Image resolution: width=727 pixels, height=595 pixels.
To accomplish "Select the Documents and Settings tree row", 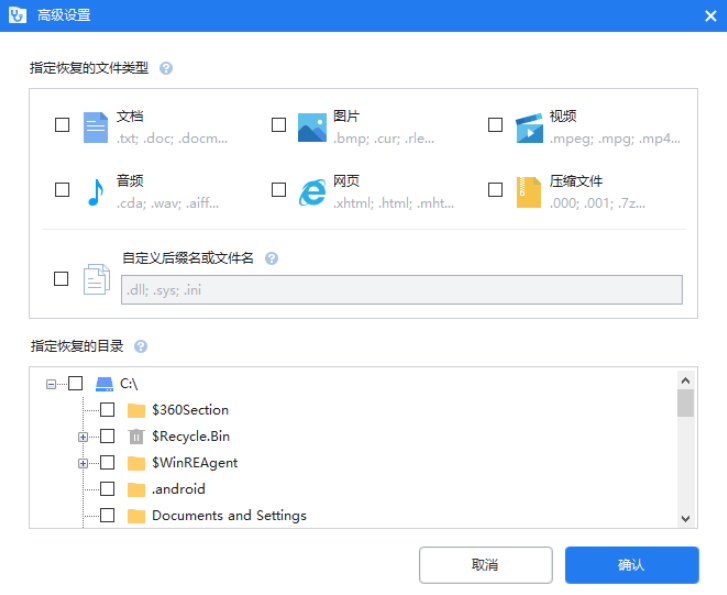I will click(229, 516).
